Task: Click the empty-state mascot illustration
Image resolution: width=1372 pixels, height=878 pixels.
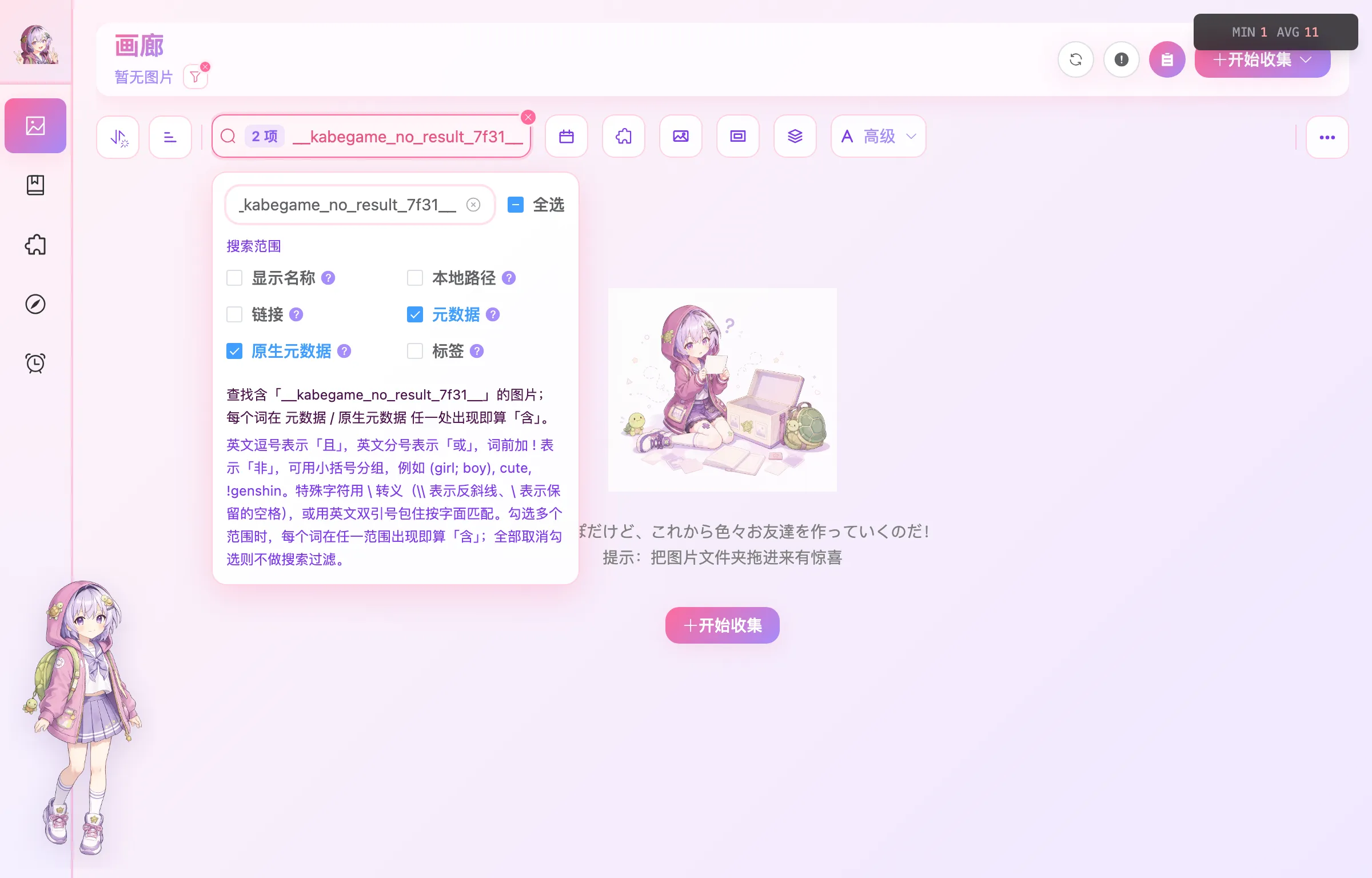Action: (x=723, y=390)
